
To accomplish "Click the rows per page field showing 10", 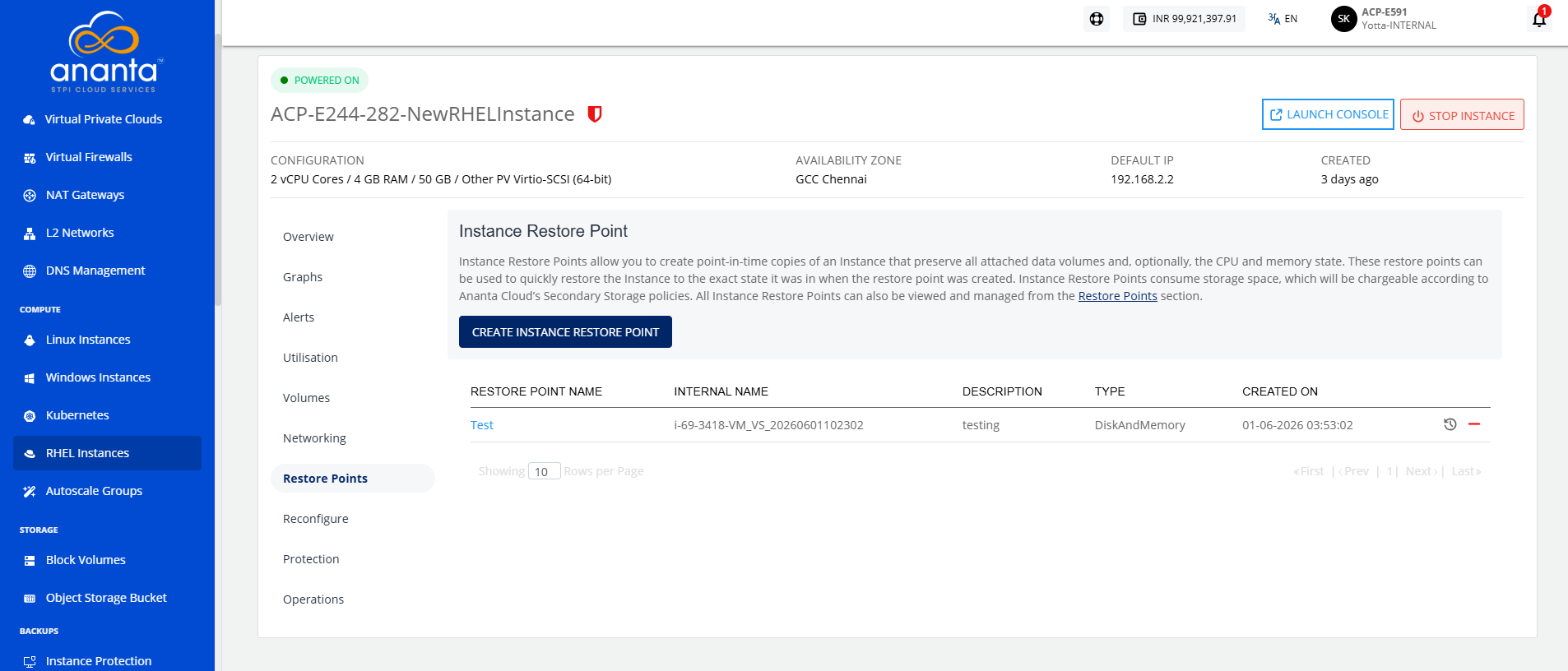I will [x=544, y=471].
